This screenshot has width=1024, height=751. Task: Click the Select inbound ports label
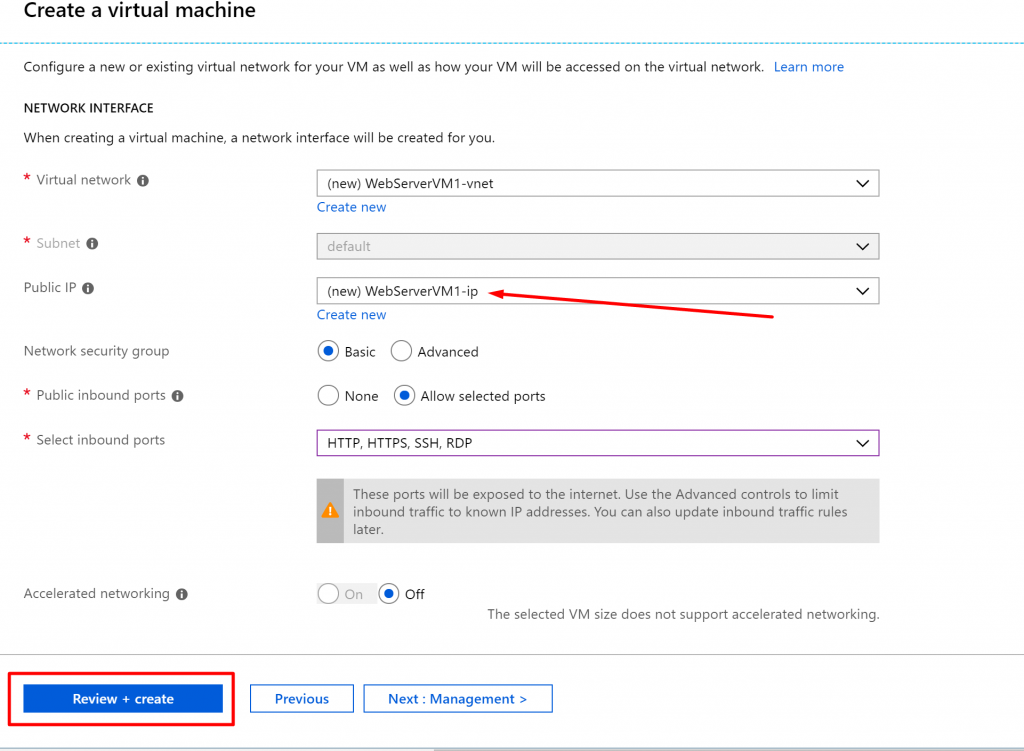tap(101, 440)
